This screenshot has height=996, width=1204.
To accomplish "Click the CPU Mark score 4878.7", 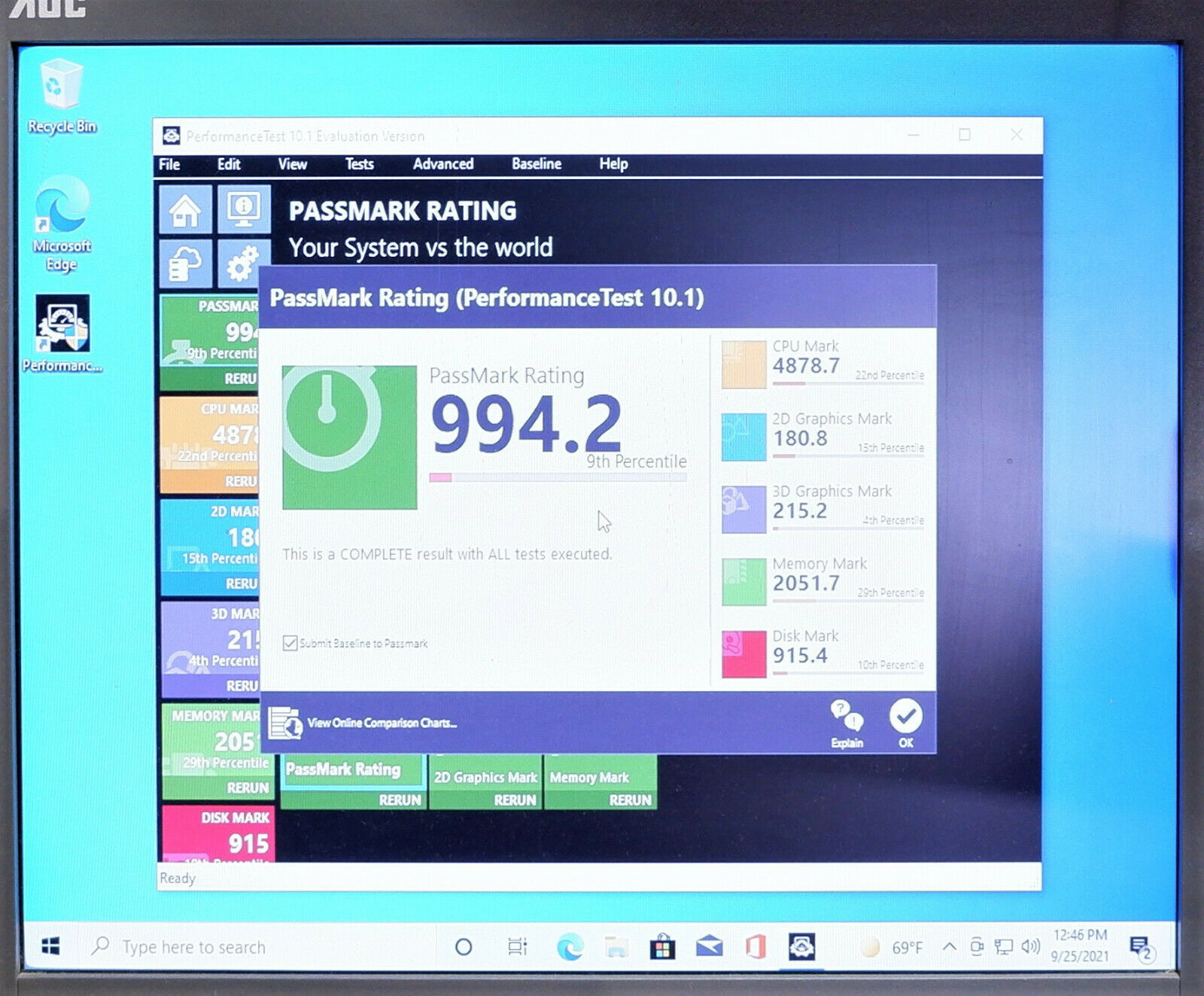I will [x=806, y=366].
